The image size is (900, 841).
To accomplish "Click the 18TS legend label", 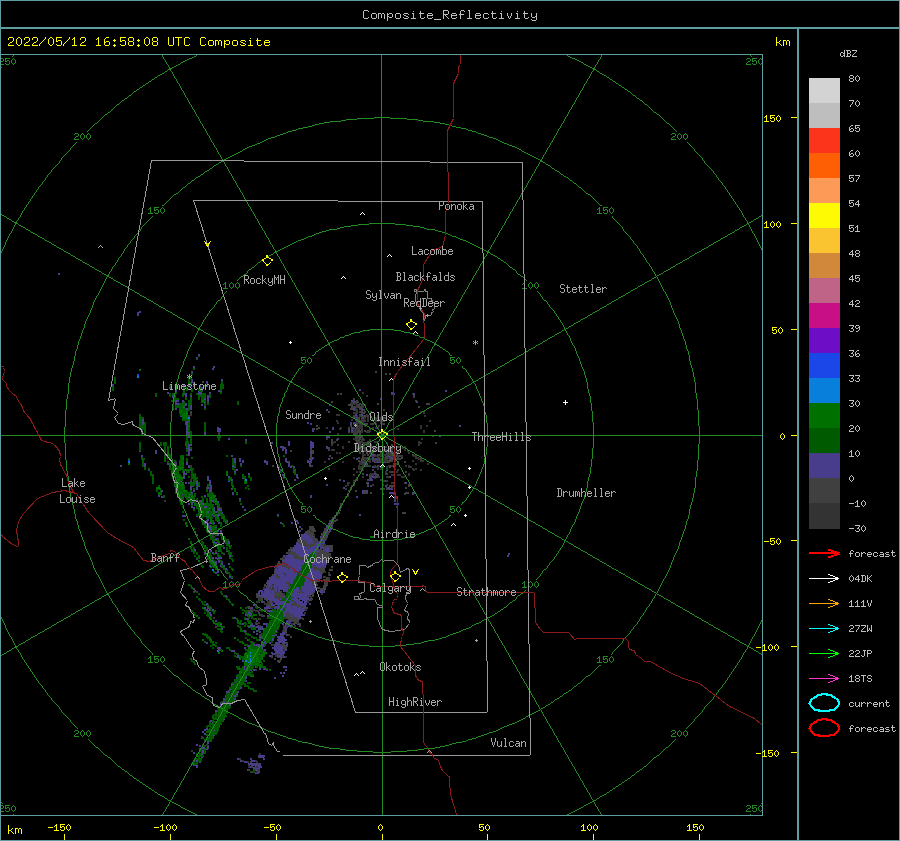I will pyautogui.click(x=860, y=679).
